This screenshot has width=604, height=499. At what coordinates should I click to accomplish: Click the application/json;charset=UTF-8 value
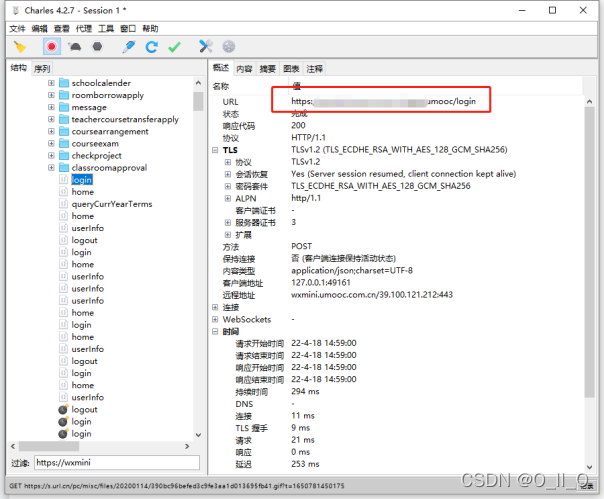352,271
